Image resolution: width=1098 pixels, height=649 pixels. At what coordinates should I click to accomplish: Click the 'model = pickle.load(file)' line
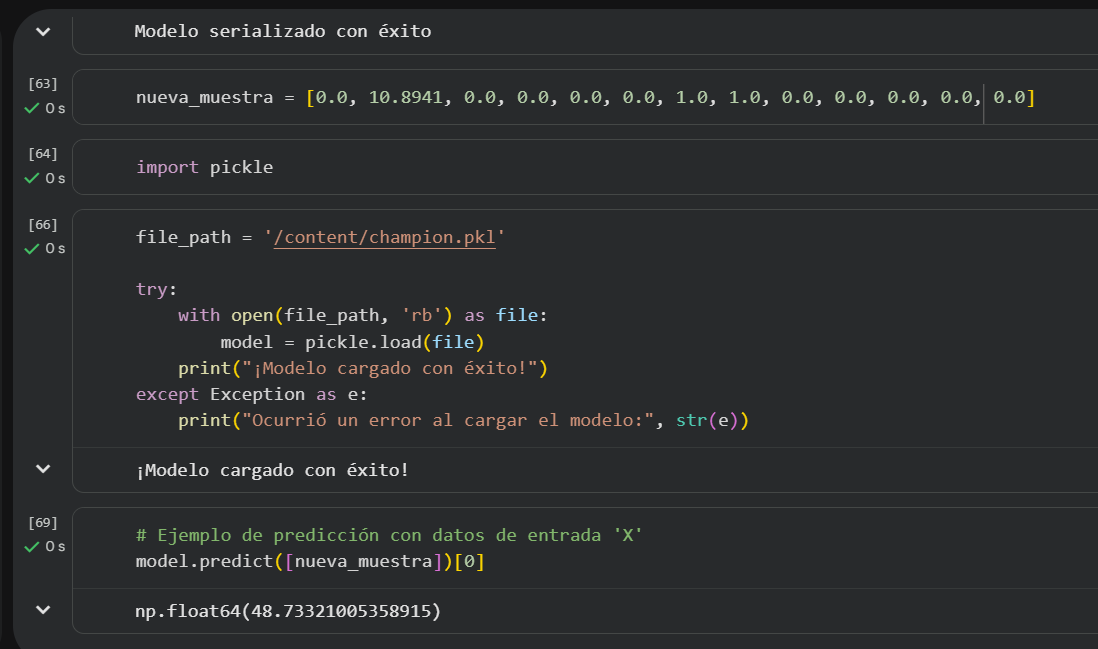coord(352,342)
